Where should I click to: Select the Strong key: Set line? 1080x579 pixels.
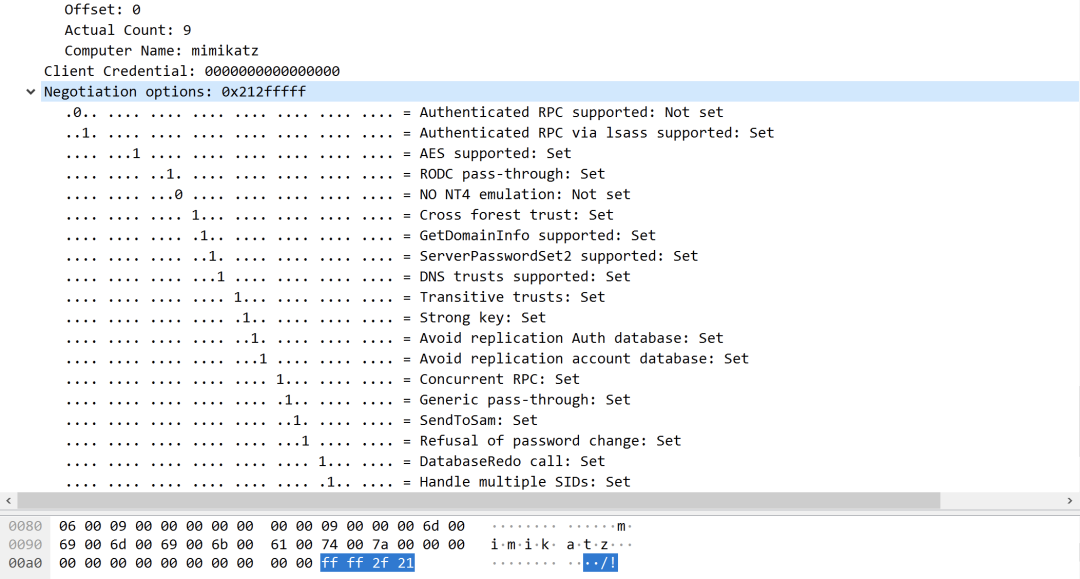306,317
